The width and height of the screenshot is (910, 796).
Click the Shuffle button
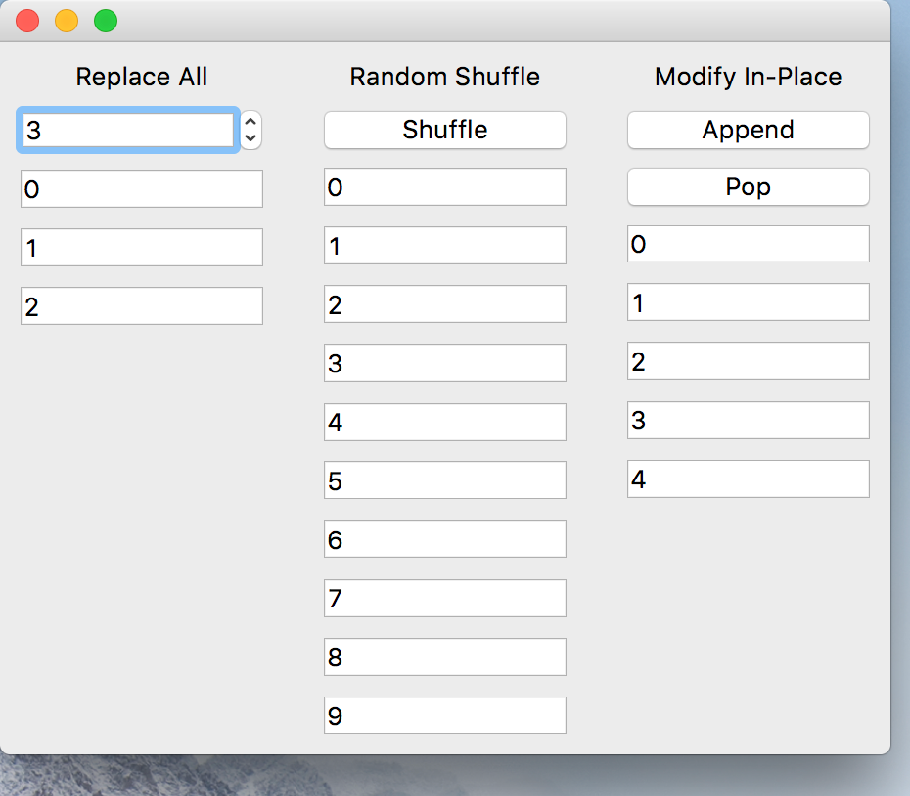[445, 130]
